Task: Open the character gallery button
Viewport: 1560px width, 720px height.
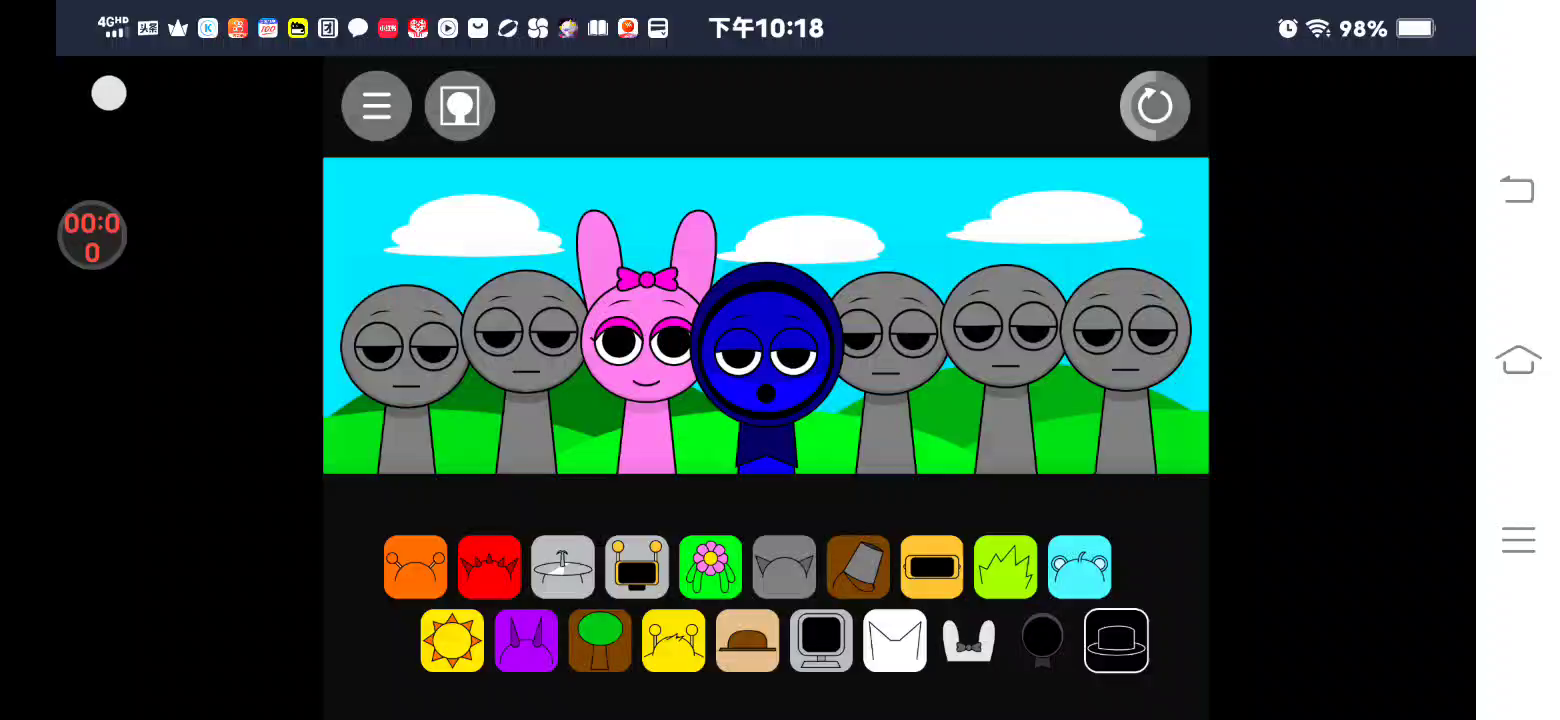Action: [x=460, y=106]
